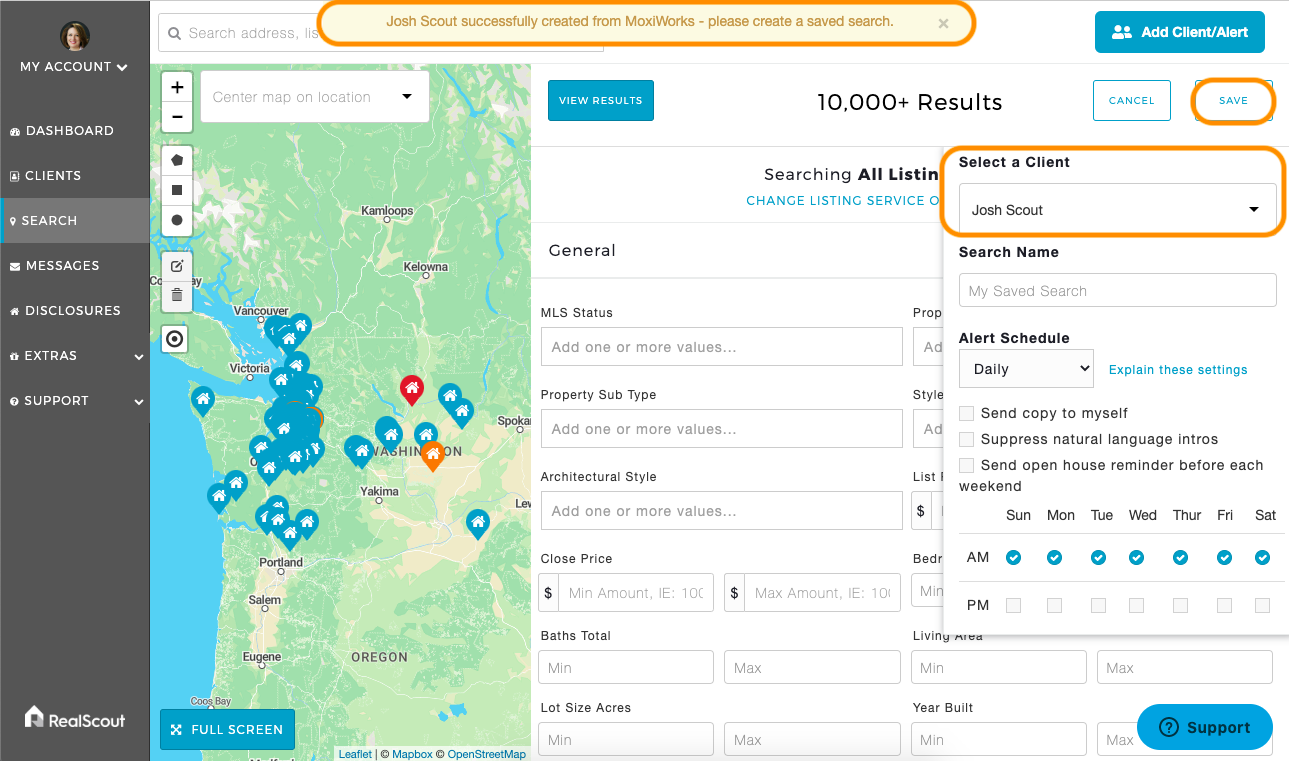Image resolution: width=1289 pixels, height=761 pixels.
Task: Click the Baths Total Max field
Action: (x=812, y=667)
